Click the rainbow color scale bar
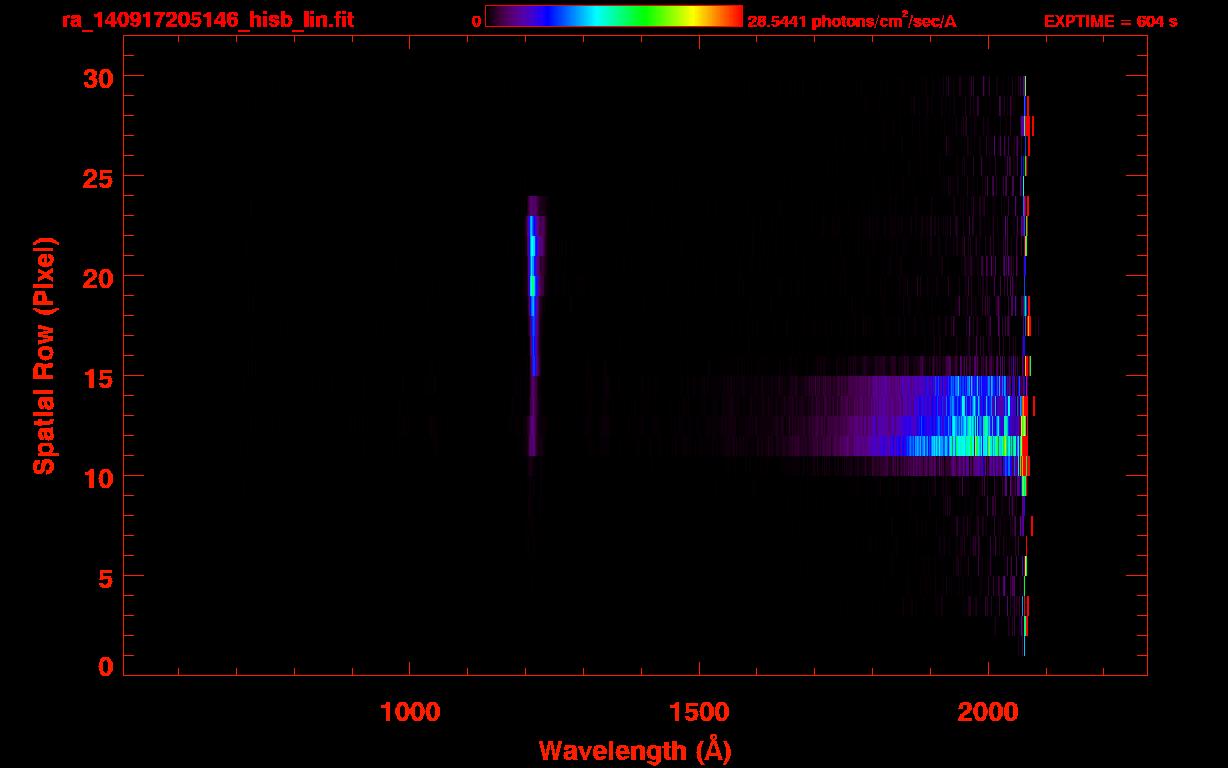 [614, 17]
